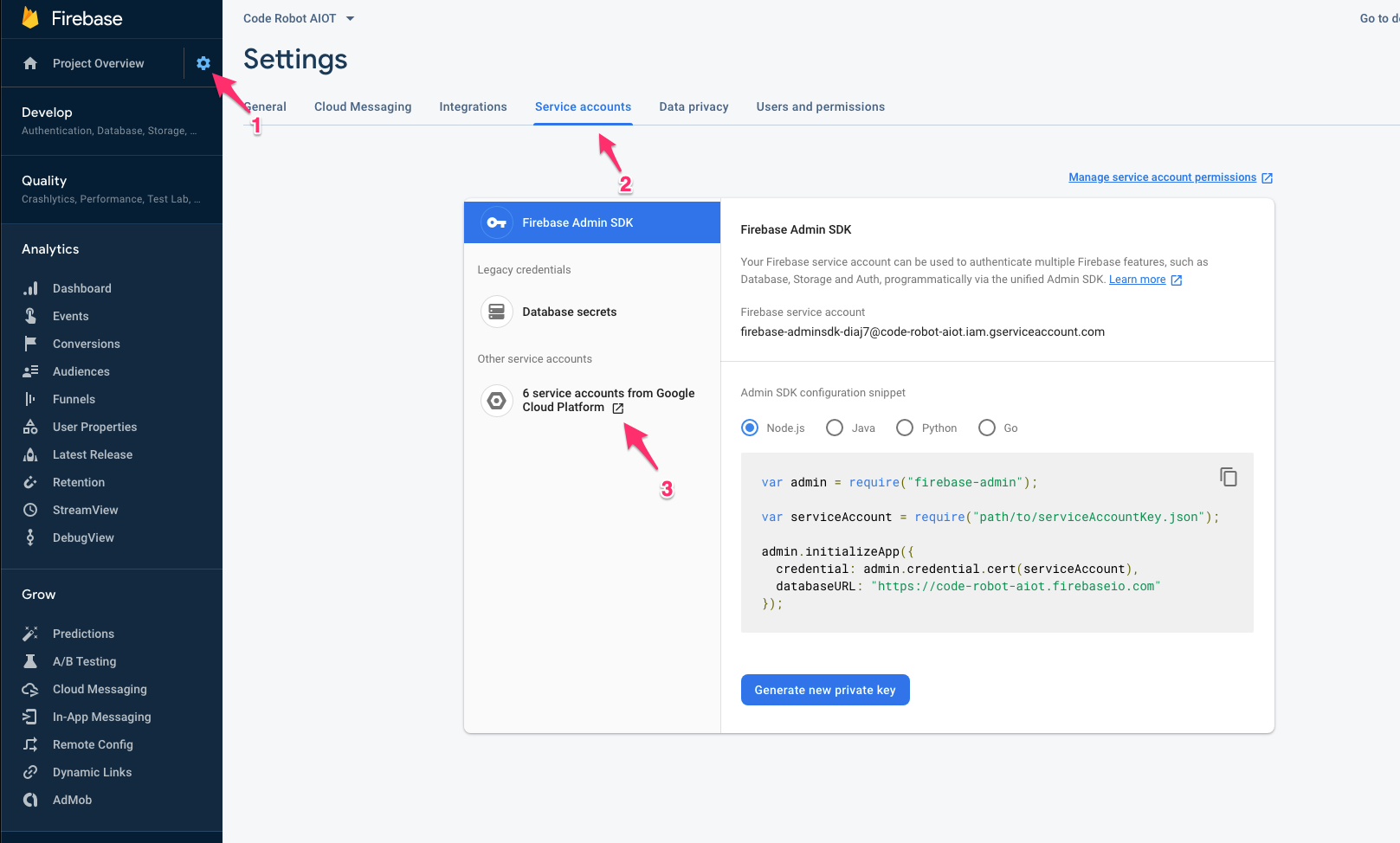
Task: Click the Dynamic Links chain icon
Action: (x=30, y=772)
